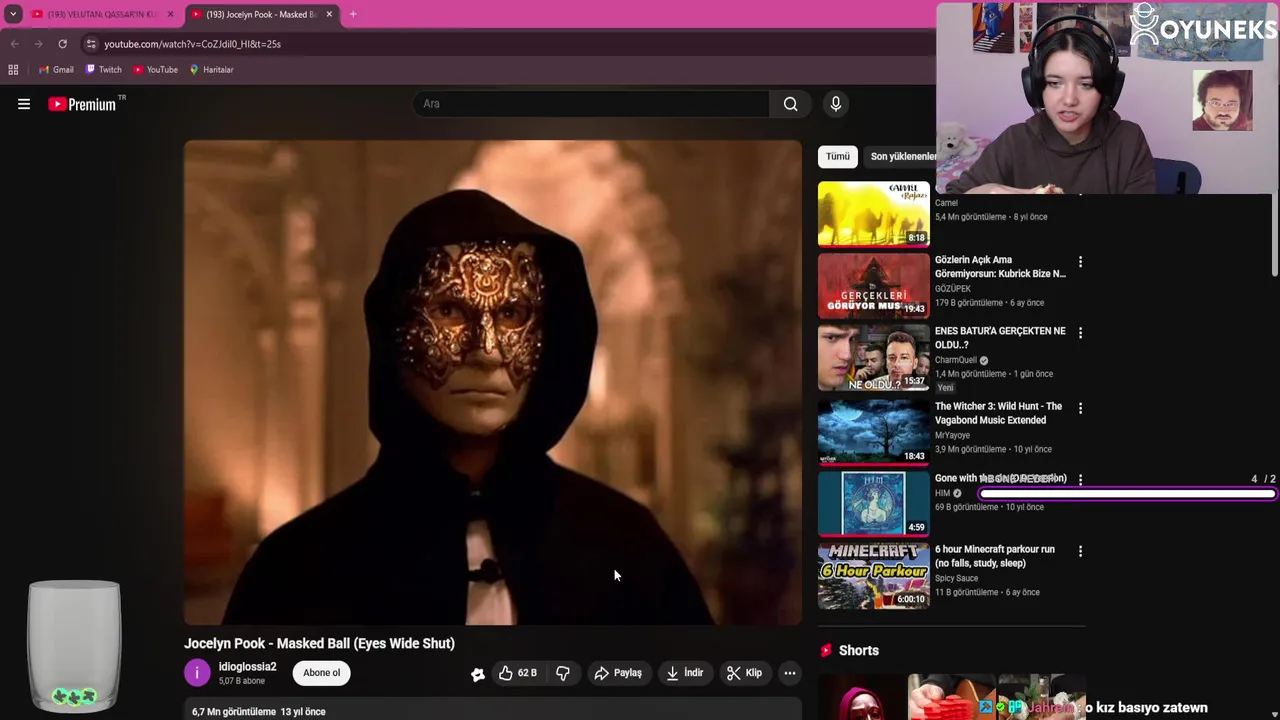This screenshot has height=720, width=1280.
Task: Open Spicy Sauce channel name
Action: [957, 578]
